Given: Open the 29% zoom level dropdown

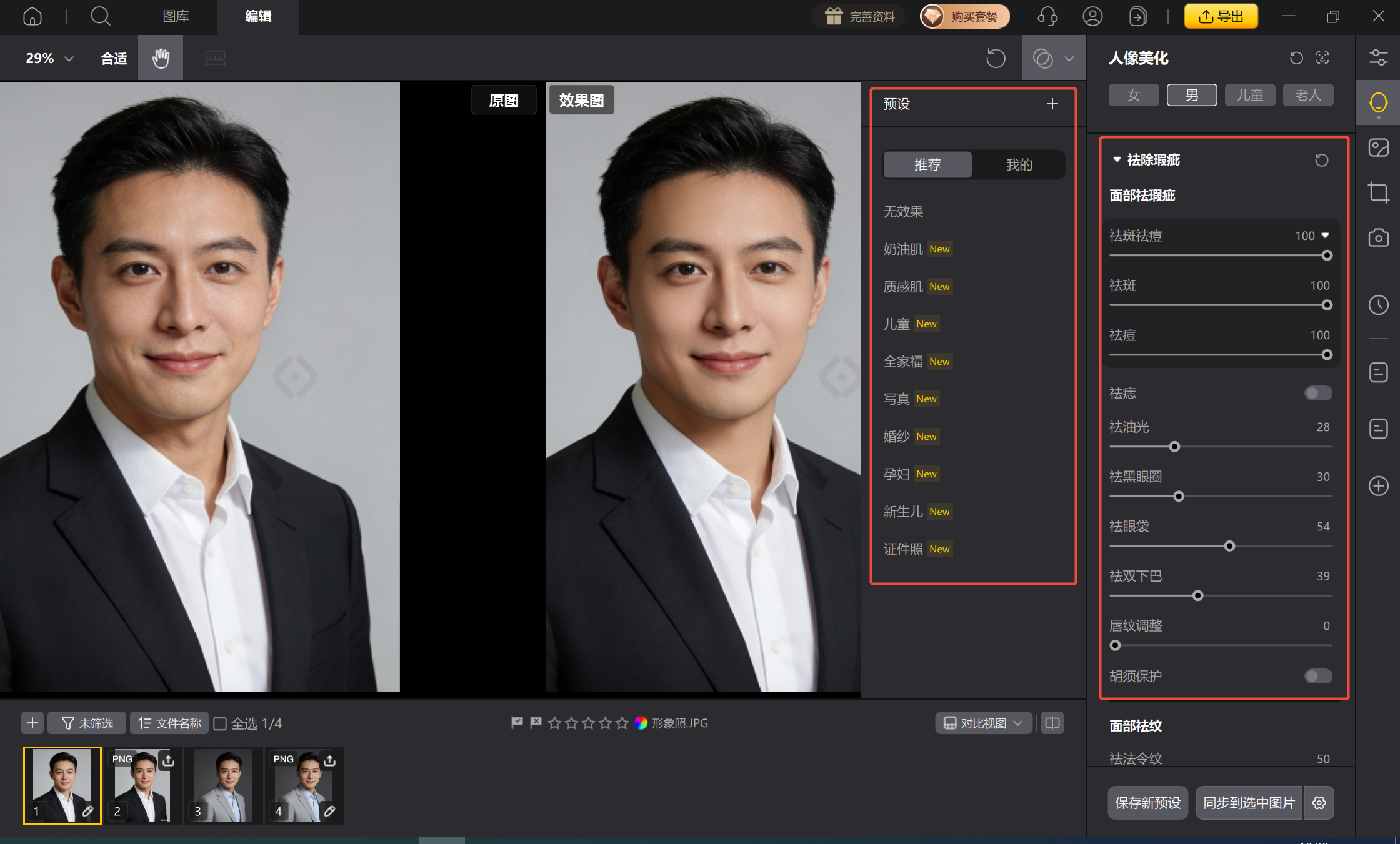Looking at the screenshot, I should pos(49,58).
